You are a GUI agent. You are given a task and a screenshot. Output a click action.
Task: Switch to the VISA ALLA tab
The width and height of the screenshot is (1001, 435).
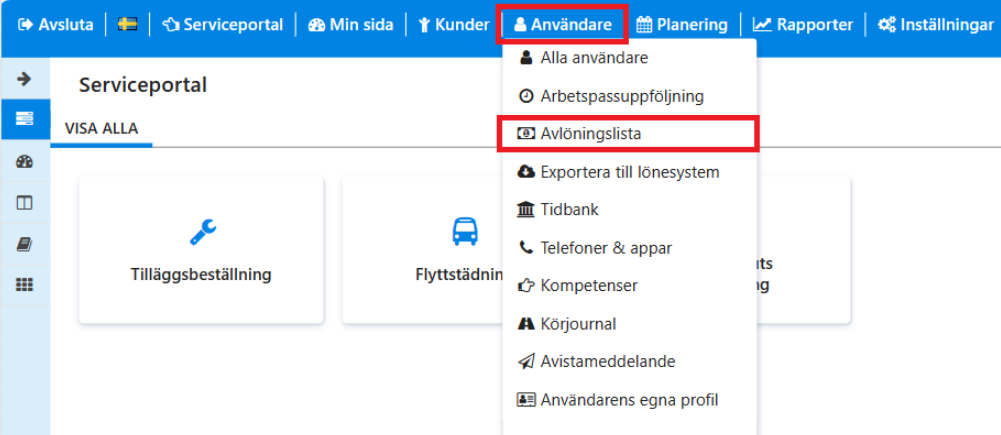point(102,128)
